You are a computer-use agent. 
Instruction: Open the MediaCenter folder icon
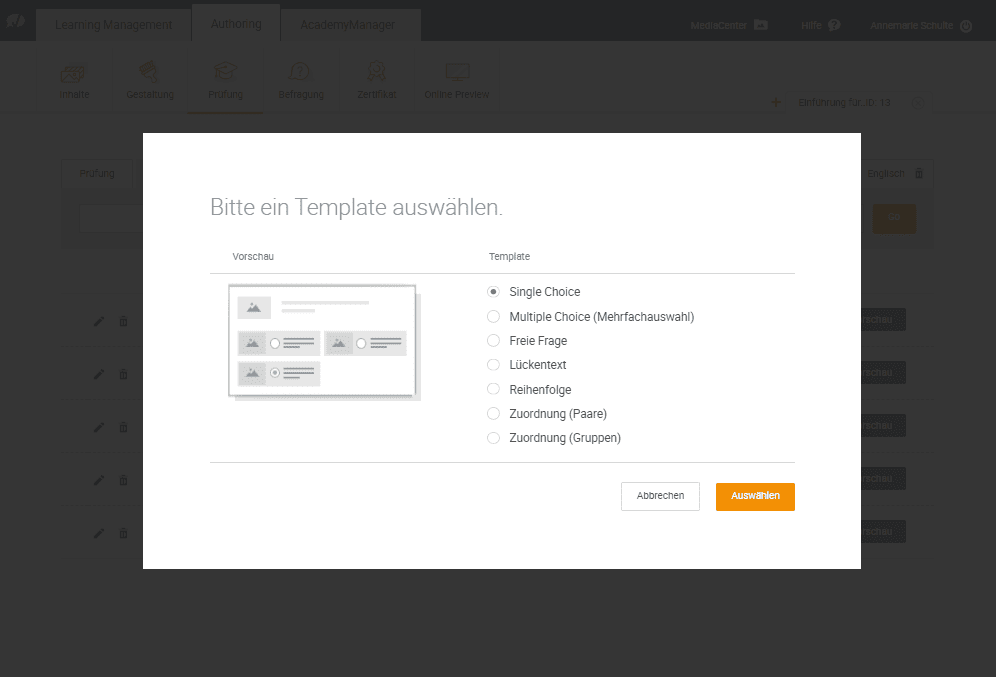761,25
